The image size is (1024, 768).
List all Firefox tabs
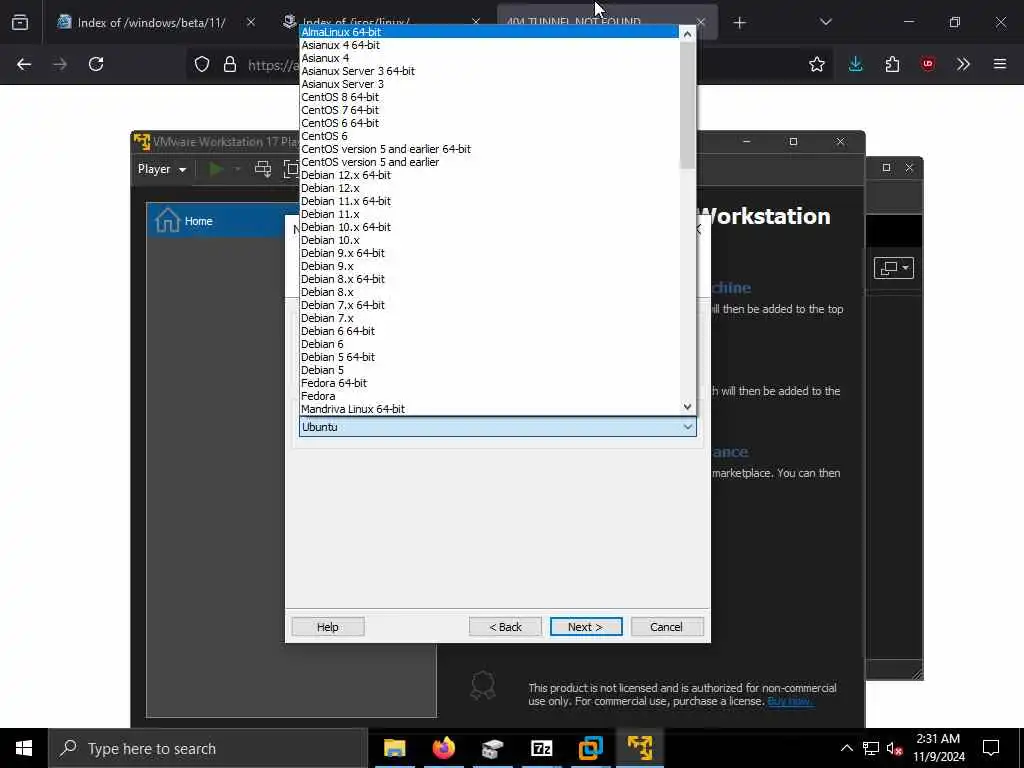pyautogui.click(x=825, y=23)
